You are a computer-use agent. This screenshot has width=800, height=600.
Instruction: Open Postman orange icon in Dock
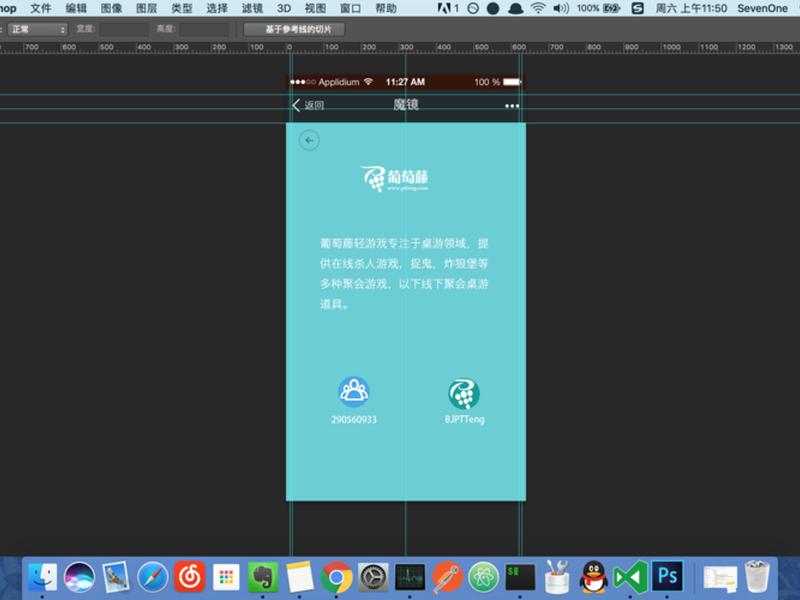(447, 577)
